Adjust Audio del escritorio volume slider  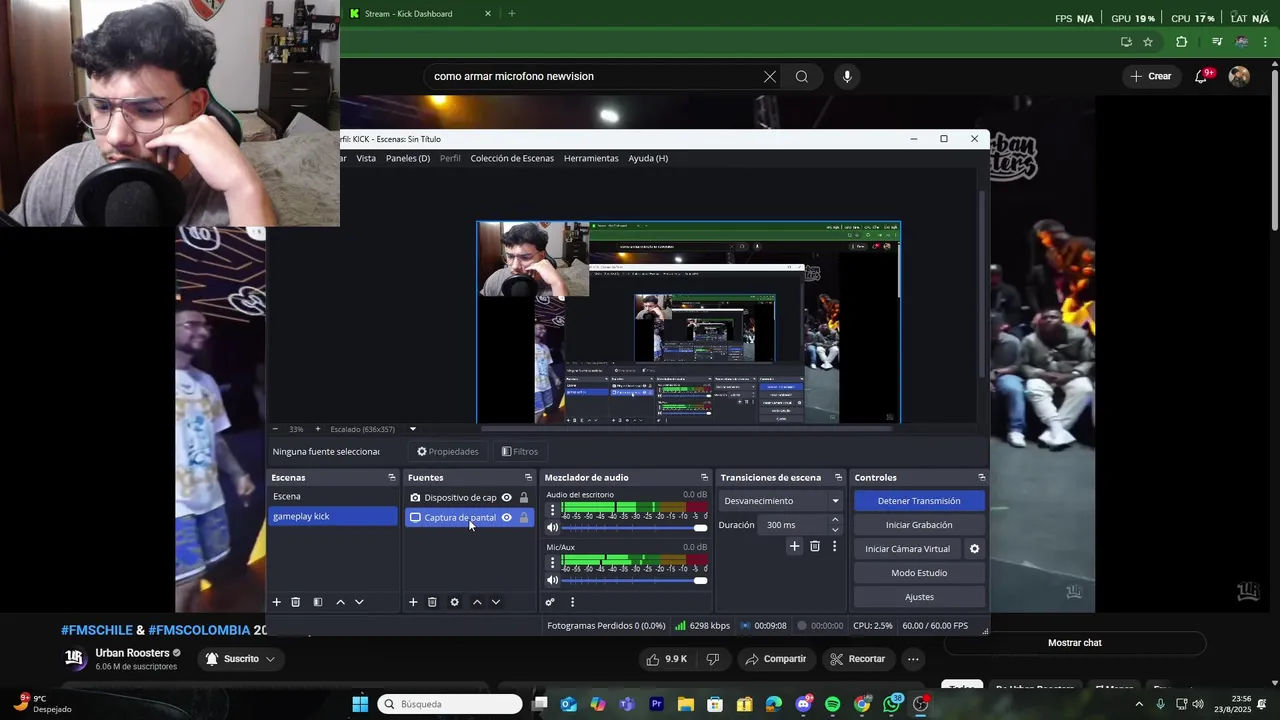[x=635, y=527]
